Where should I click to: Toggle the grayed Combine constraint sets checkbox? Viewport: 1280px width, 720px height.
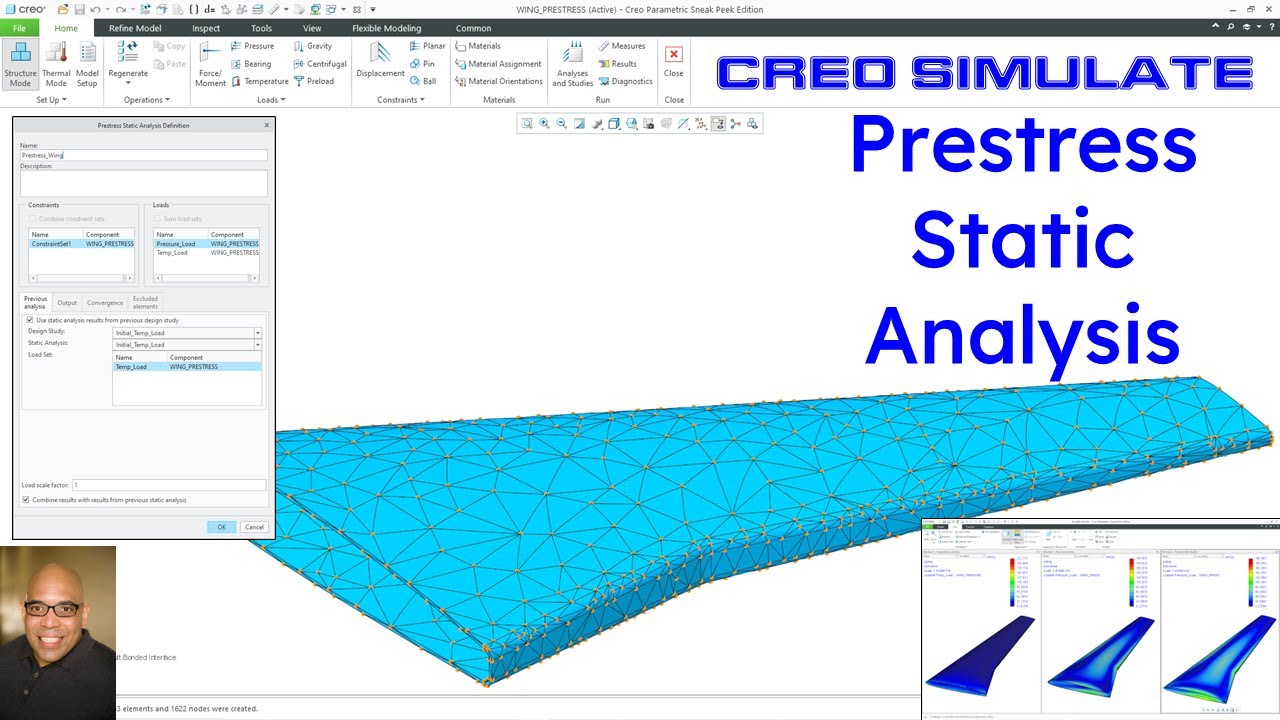[x=33, y=219]
